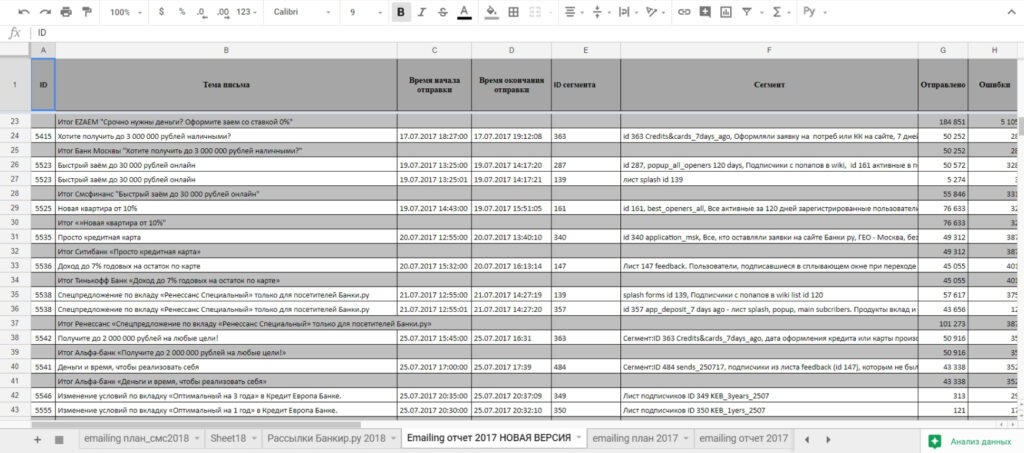Click the Print icon
The height and width of the screenshot is (453, 1024).
click(66, 12)
